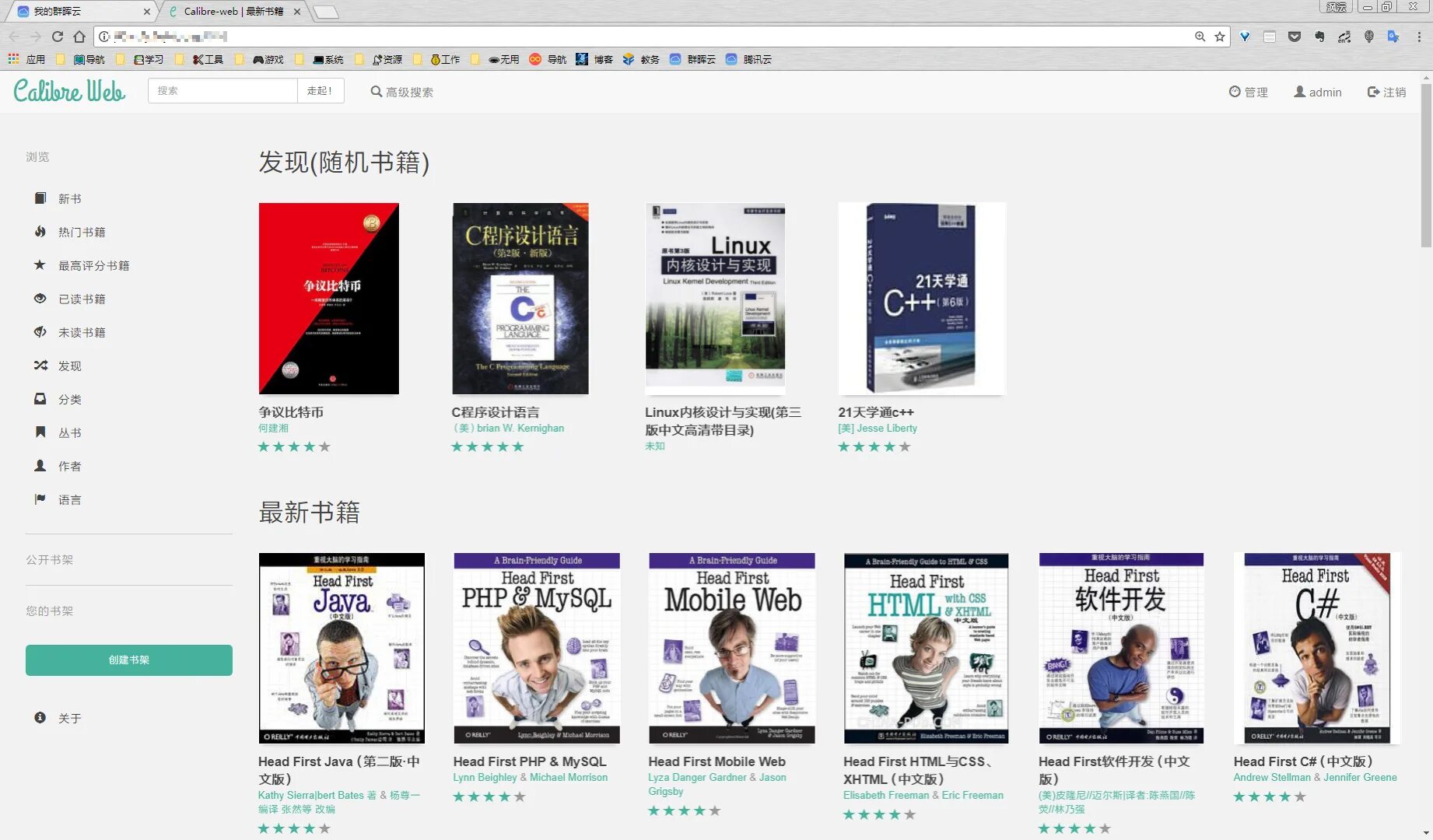Open the 教务 bookmark link
1433x840 pixels.
[641, 59]
